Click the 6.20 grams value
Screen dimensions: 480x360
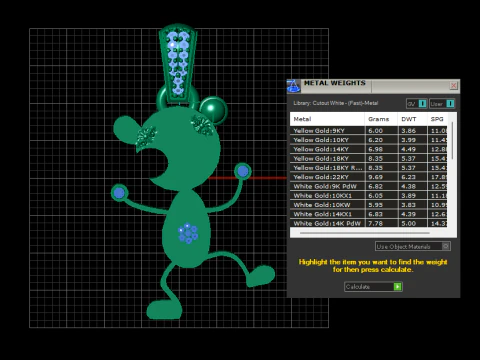(x=375, y=140)
